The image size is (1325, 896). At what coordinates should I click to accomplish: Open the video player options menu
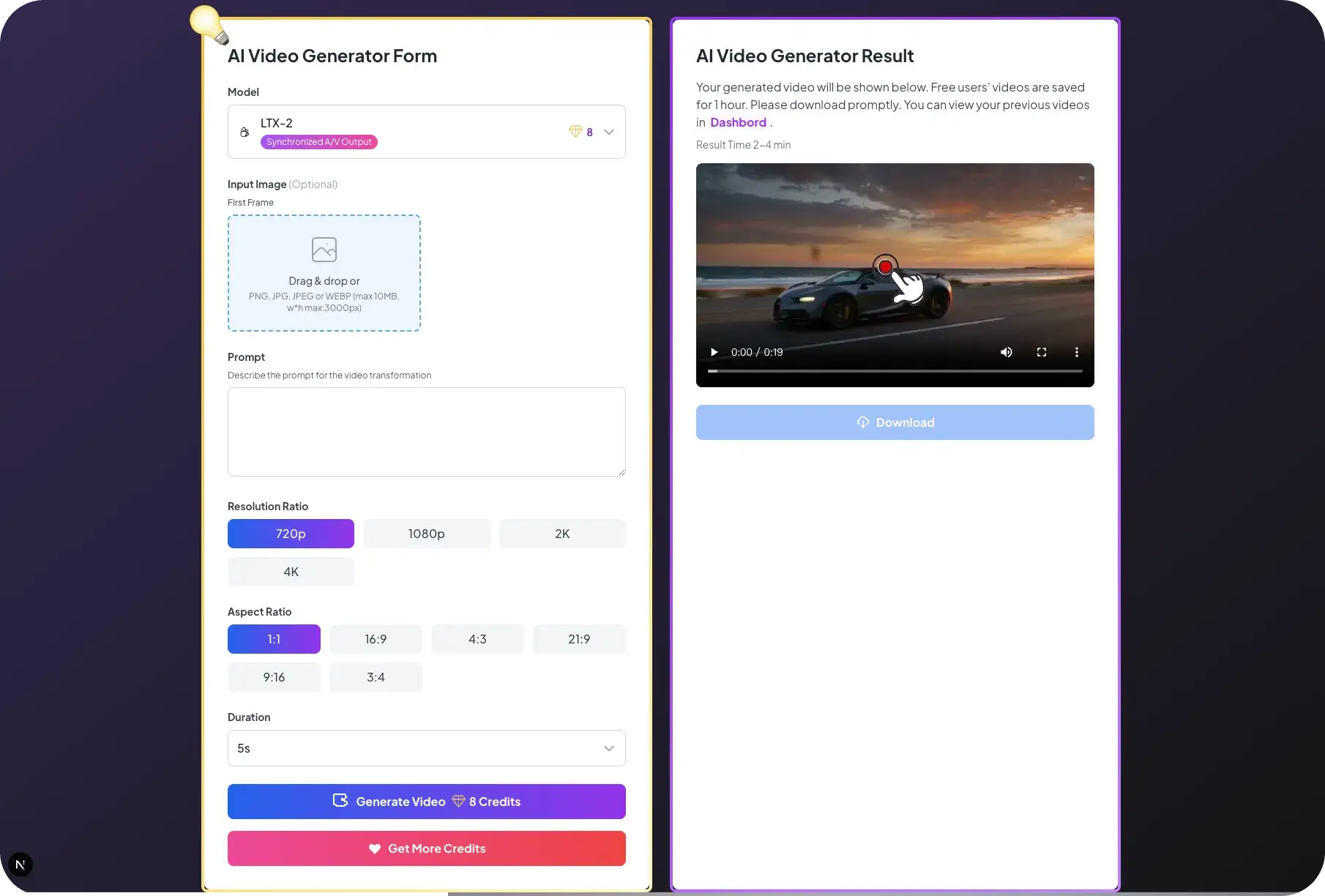coord(1076,352)
